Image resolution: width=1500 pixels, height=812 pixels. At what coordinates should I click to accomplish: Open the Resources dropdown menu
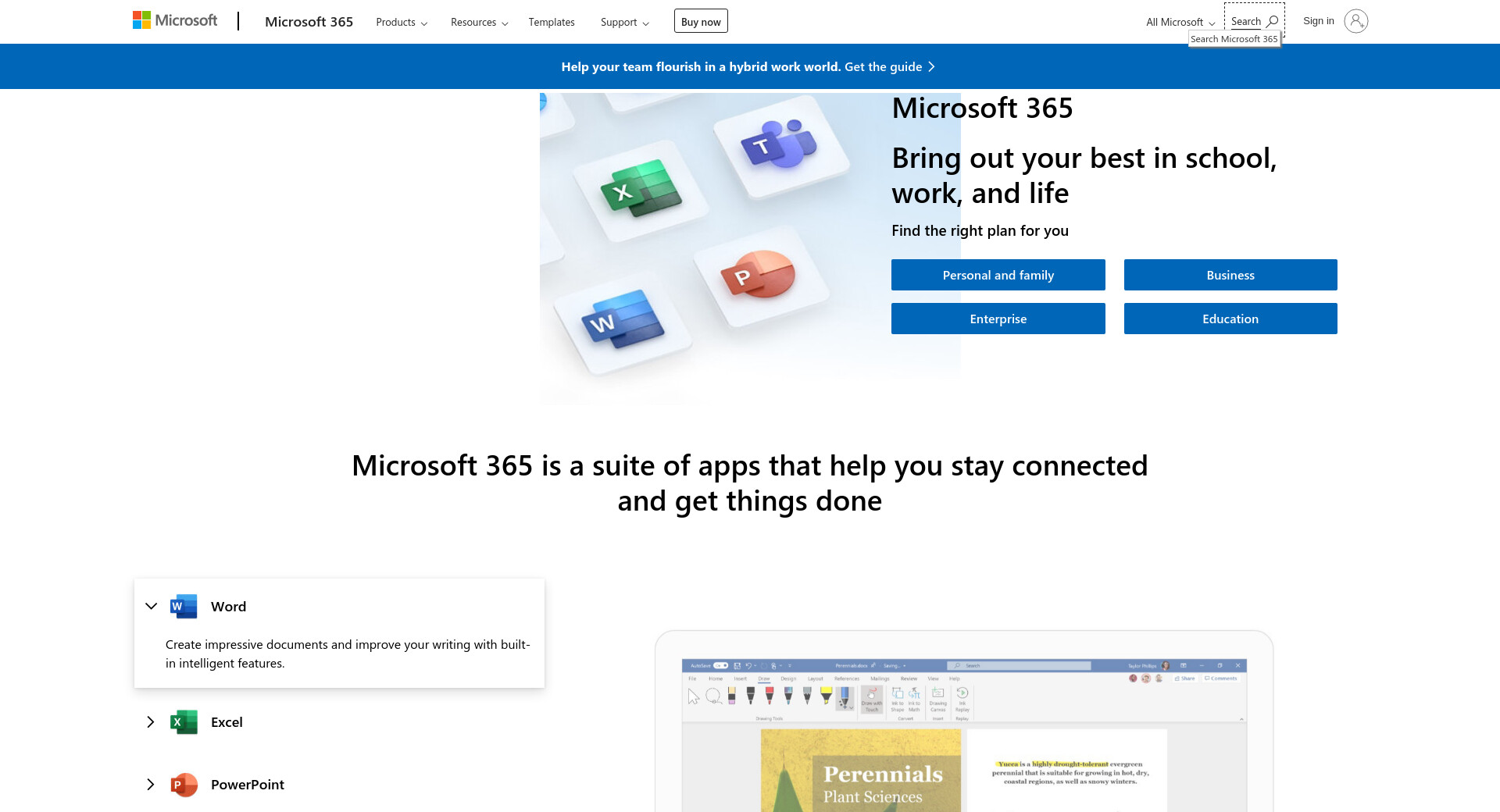pos(479,22)
